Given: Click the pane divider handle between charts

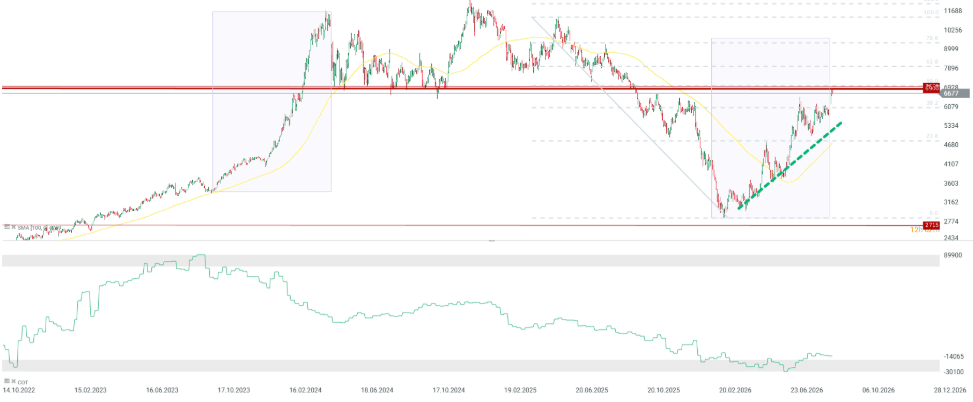Looking at the screenshot, I should pos(491,240).
